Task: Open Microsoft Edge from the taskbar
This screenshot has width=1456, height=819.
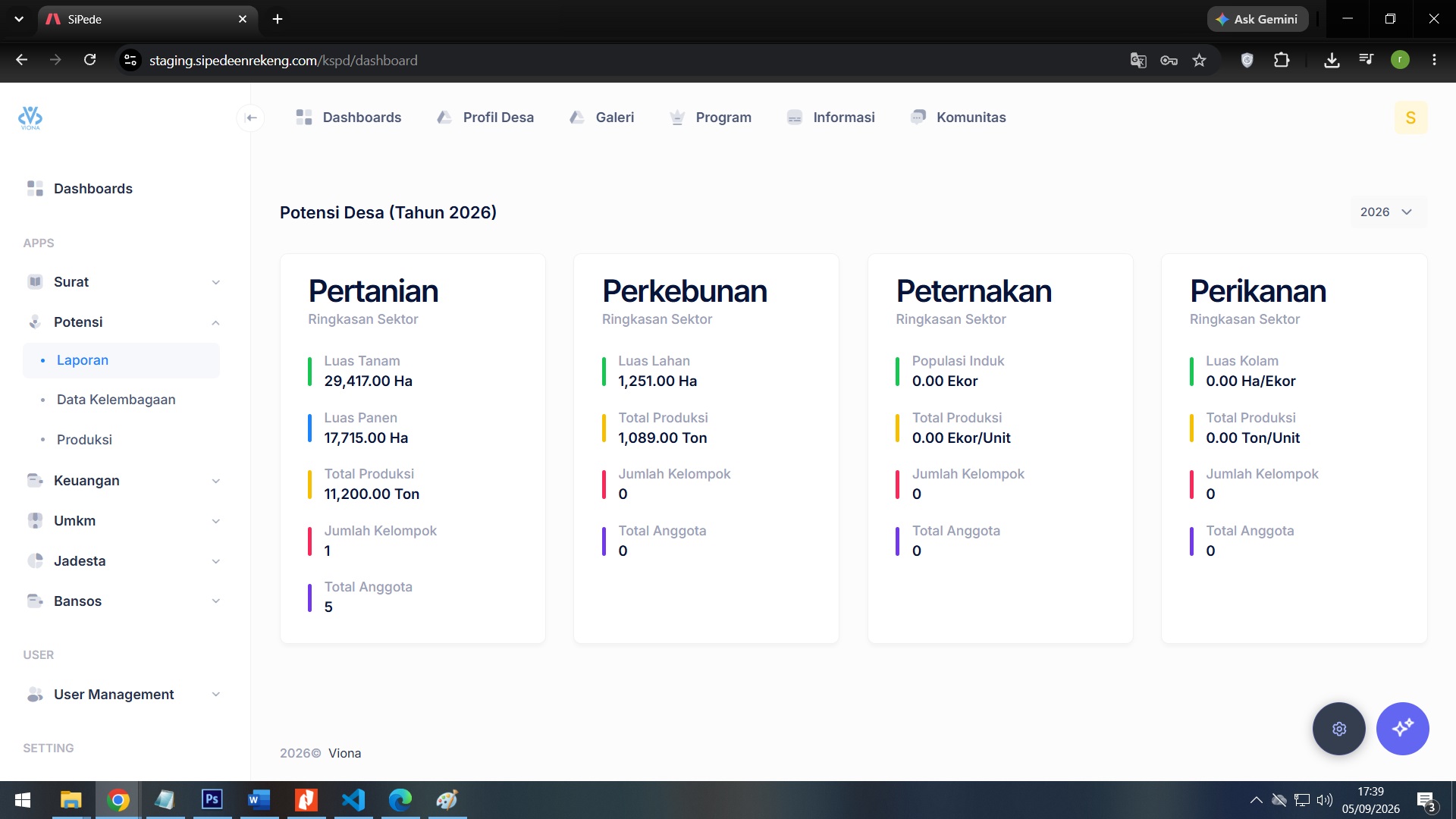Action: 400,799
